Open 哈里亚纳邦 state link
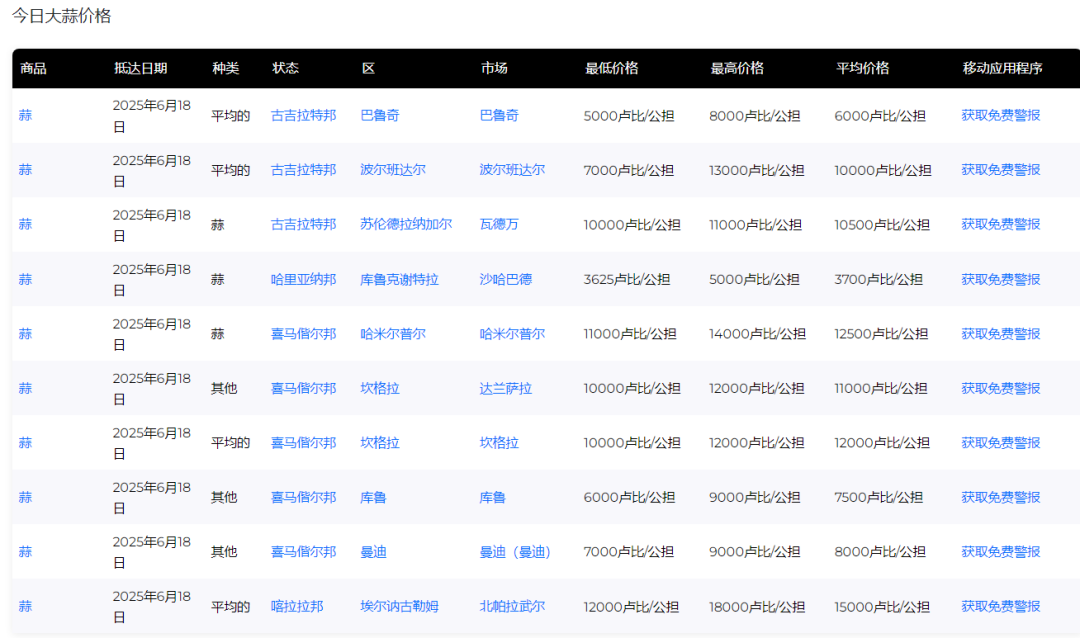 pyautogui.click(x=303, y=280)
